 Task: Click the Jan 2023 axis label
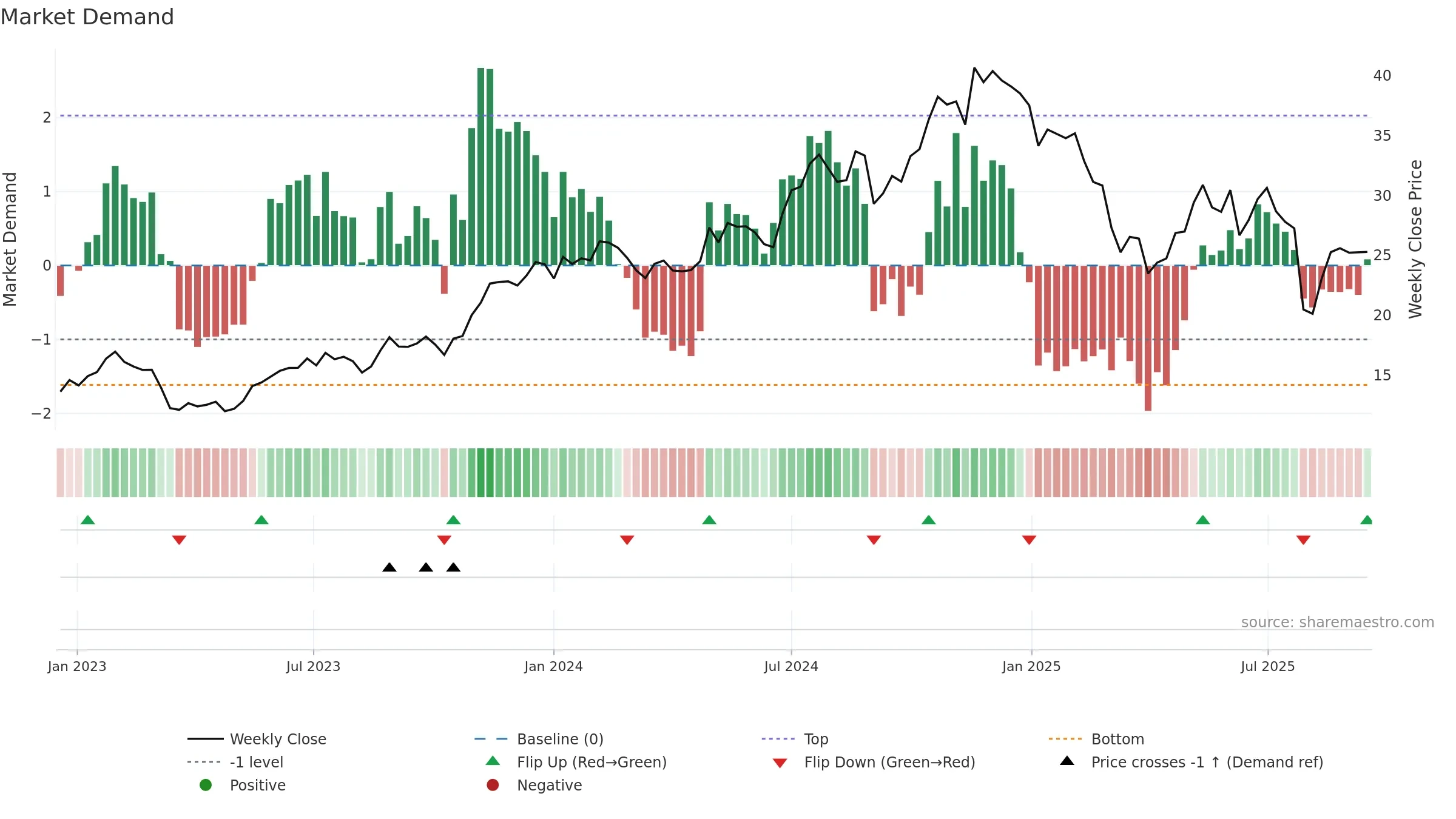77,667
